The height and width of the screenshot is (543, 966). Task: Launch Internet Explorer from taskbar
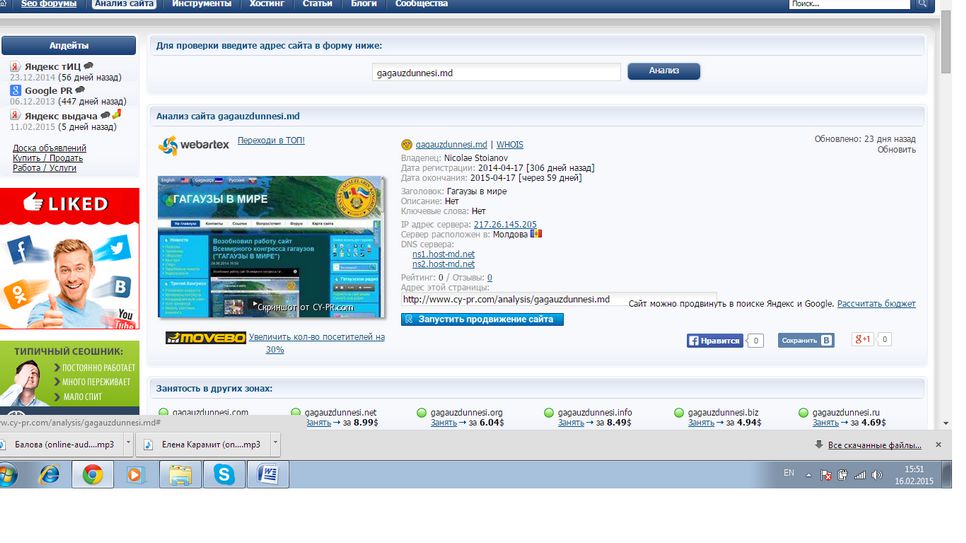[x=49, y=475]
